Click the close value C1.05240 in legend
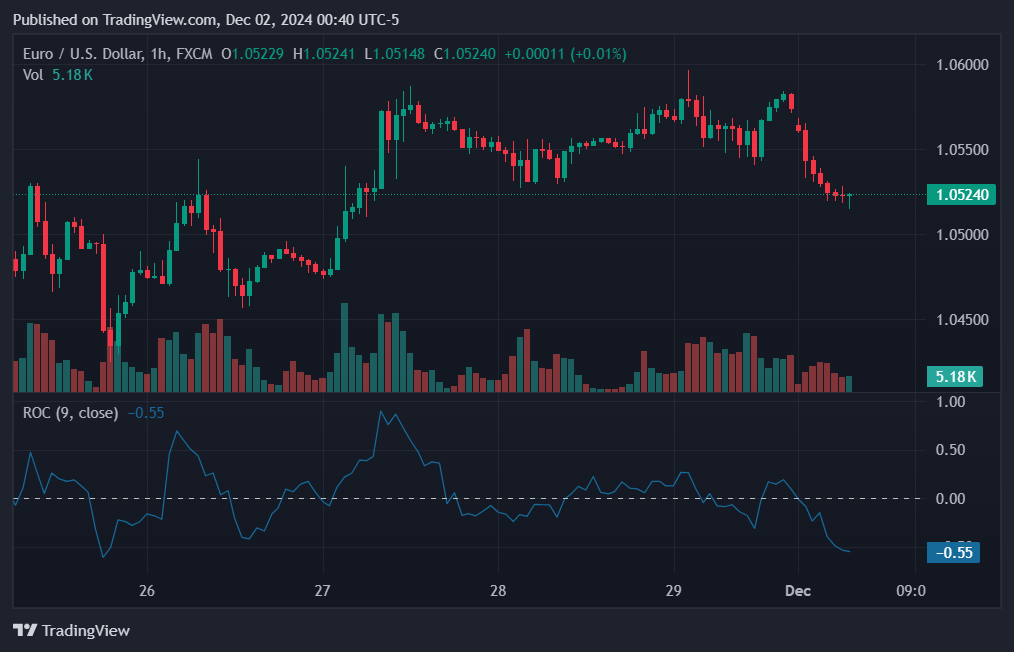The image size is (1014, 652). [x=464, y=54]
